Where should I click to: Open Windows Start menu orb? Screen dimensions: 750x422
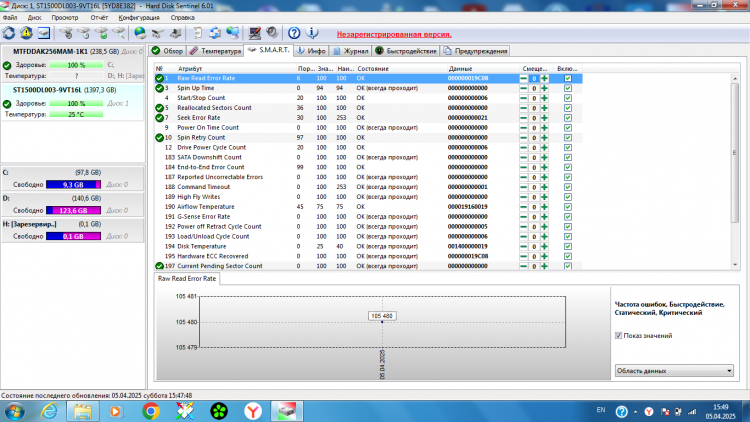tap(14, 411)
